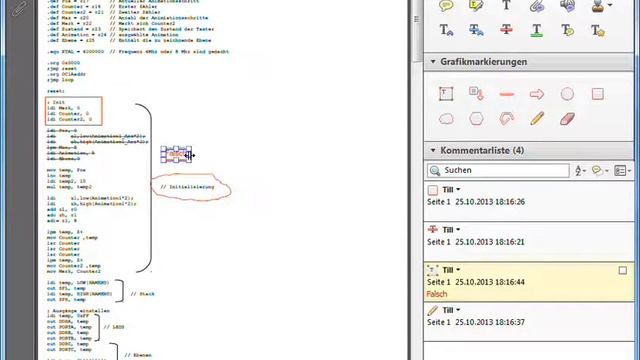
Task: Select the connected lines tool
Action: tap(507, 119)
